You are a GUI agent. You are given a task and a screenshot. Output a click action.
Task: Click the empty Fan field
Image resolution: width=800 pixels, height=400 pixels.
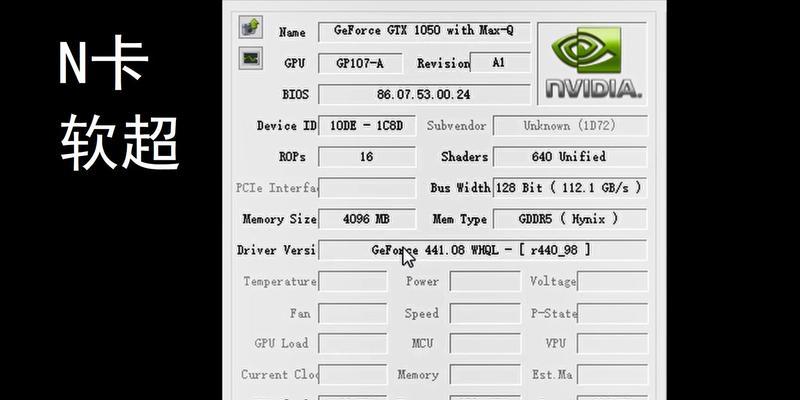(x=353, y=313)
